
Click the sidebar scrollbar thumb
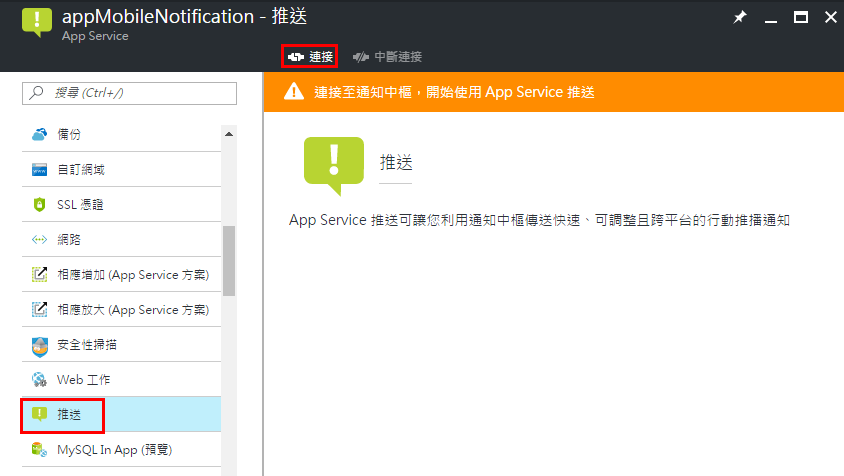pyautogui.click(x=229, y=261)
